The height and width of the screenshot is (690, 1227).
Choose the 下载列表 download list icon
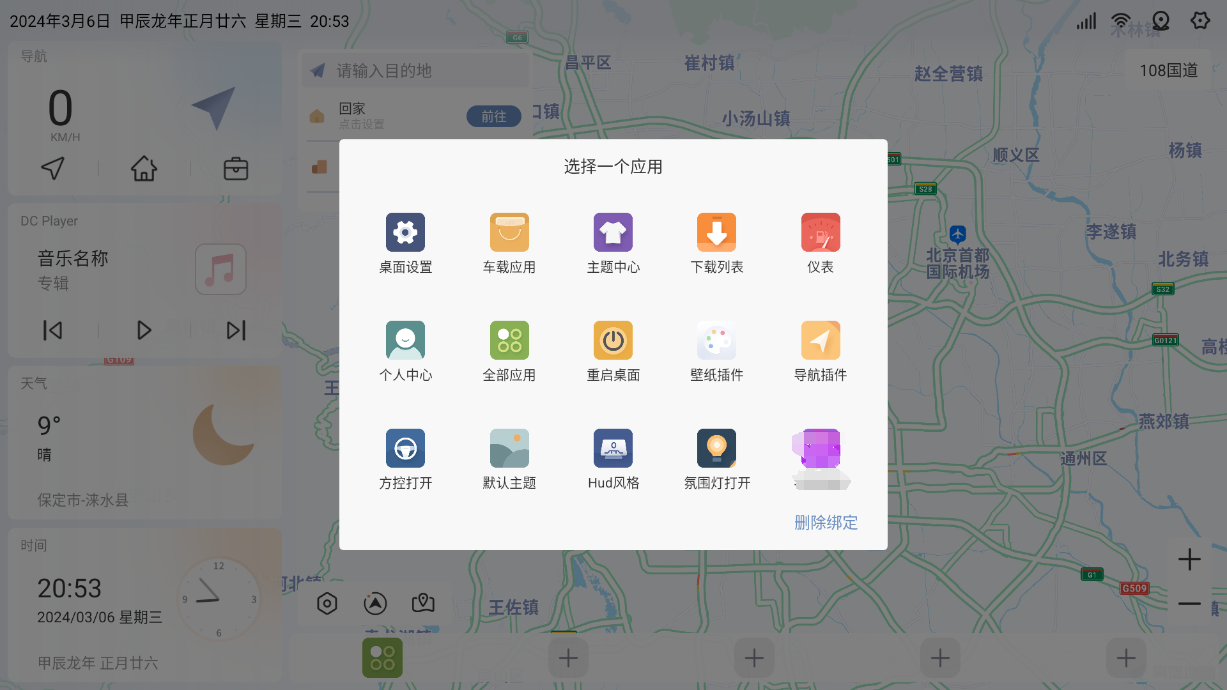coord(717,233)
